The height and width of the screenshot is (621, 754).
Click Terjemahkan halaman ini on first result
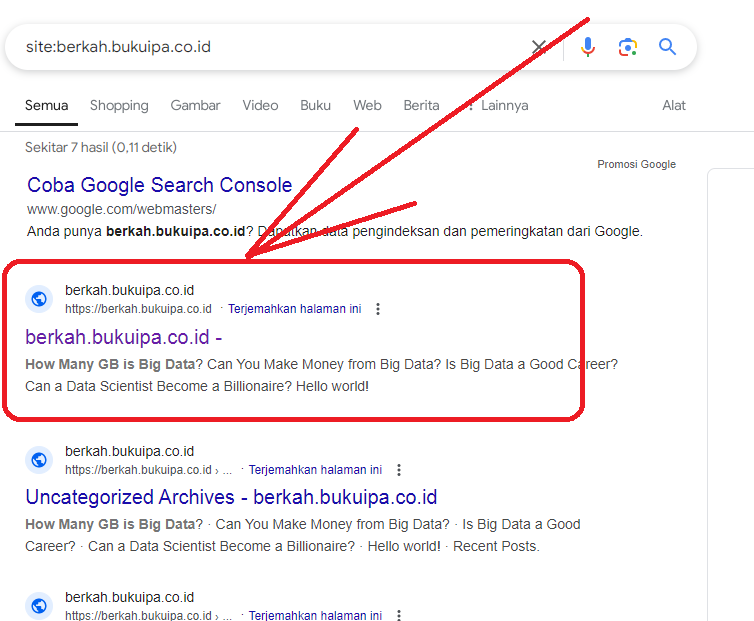(294, 309)
